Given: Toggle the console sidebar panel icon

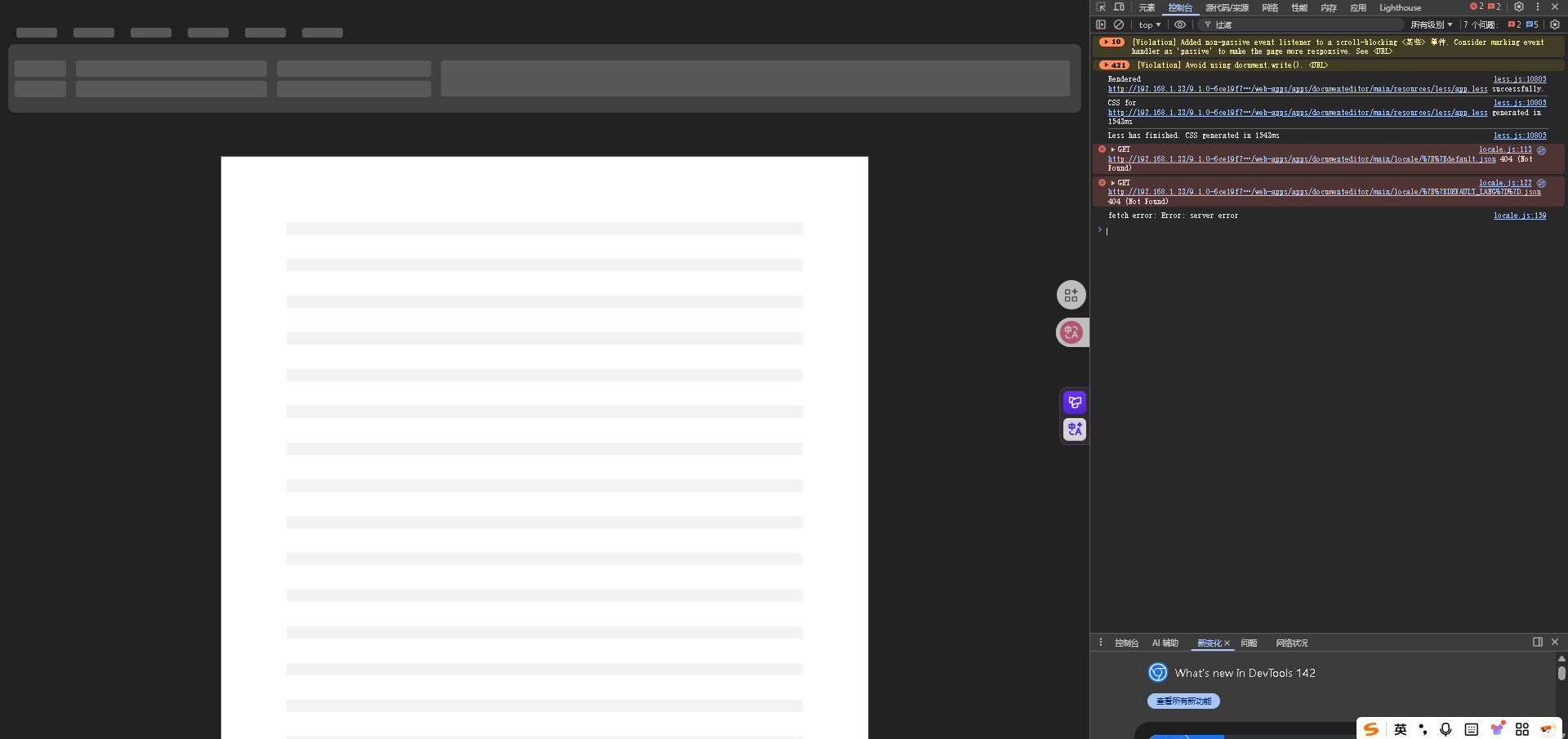Looking at the screenshot, I should click(x=1101, y=25).
